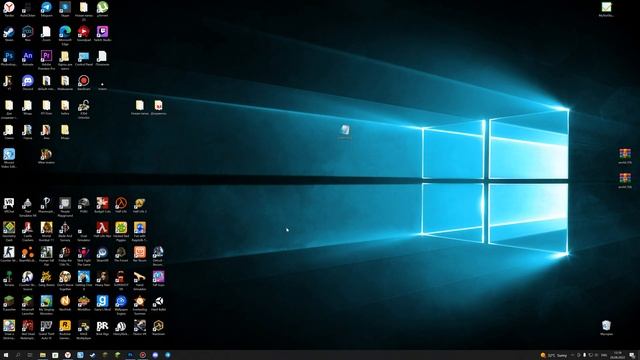Select the Soundpad desktop icon
Viewport: 640px width, 360px height.
coord(84,32)
